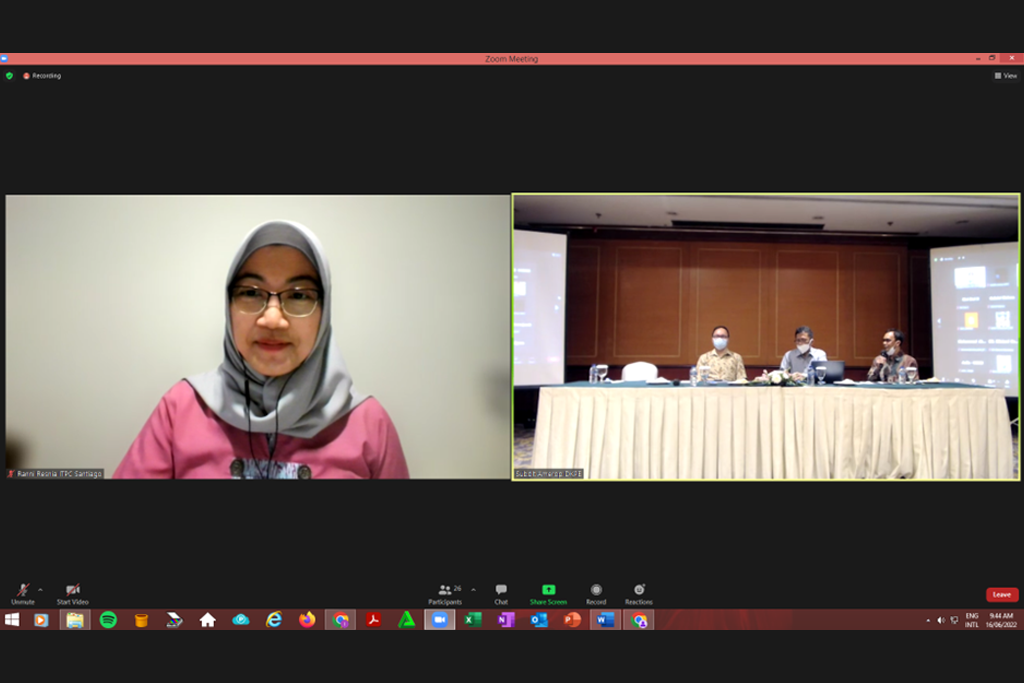Open Firefox from the taskbar
Viewport: 1024px width, 683px height.
pyautogui.click(x=307, y=620)
